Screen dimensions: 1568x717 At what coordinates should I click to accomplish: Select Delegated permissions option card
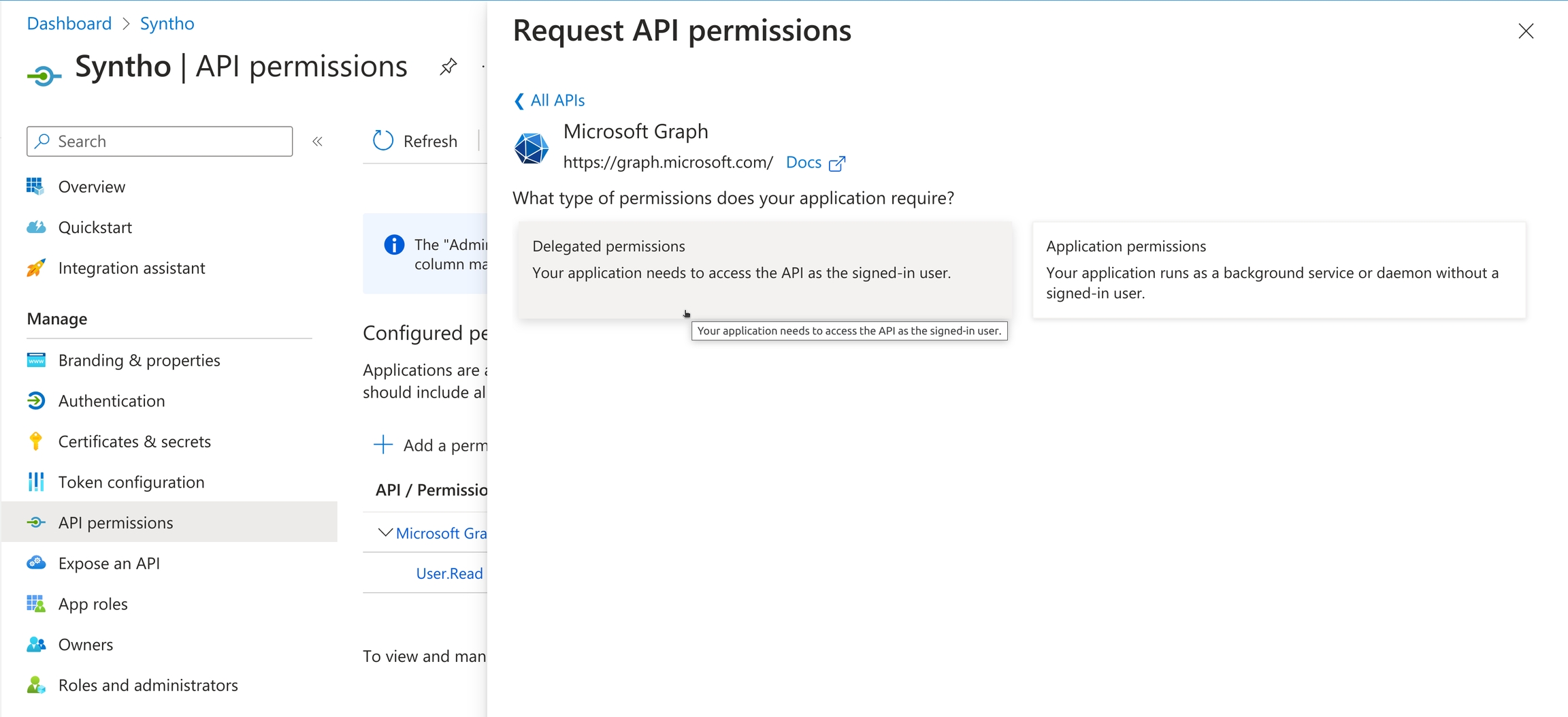[764, 270]
